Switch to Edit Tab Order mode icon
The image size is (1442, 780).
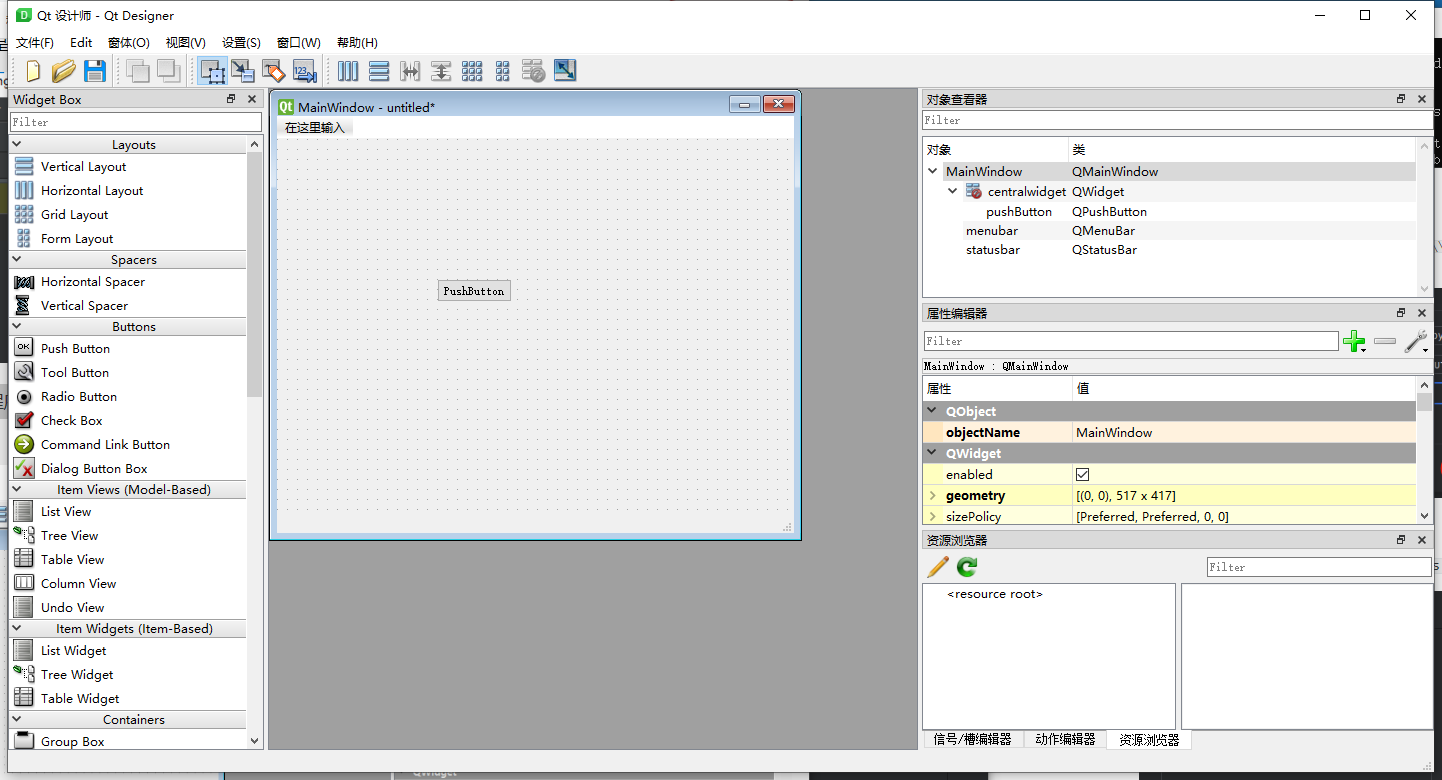click(x=305, y=71)
